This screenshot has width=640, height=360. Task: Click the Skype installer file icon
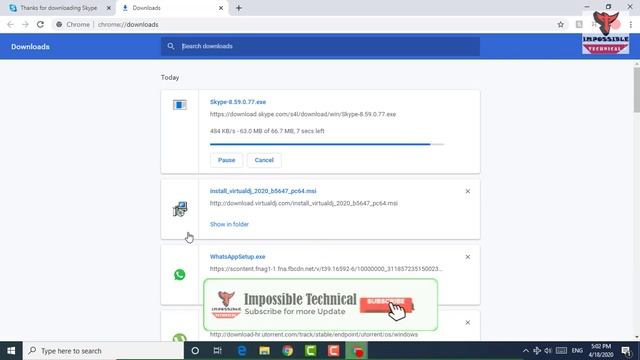[x=180, y=105]
